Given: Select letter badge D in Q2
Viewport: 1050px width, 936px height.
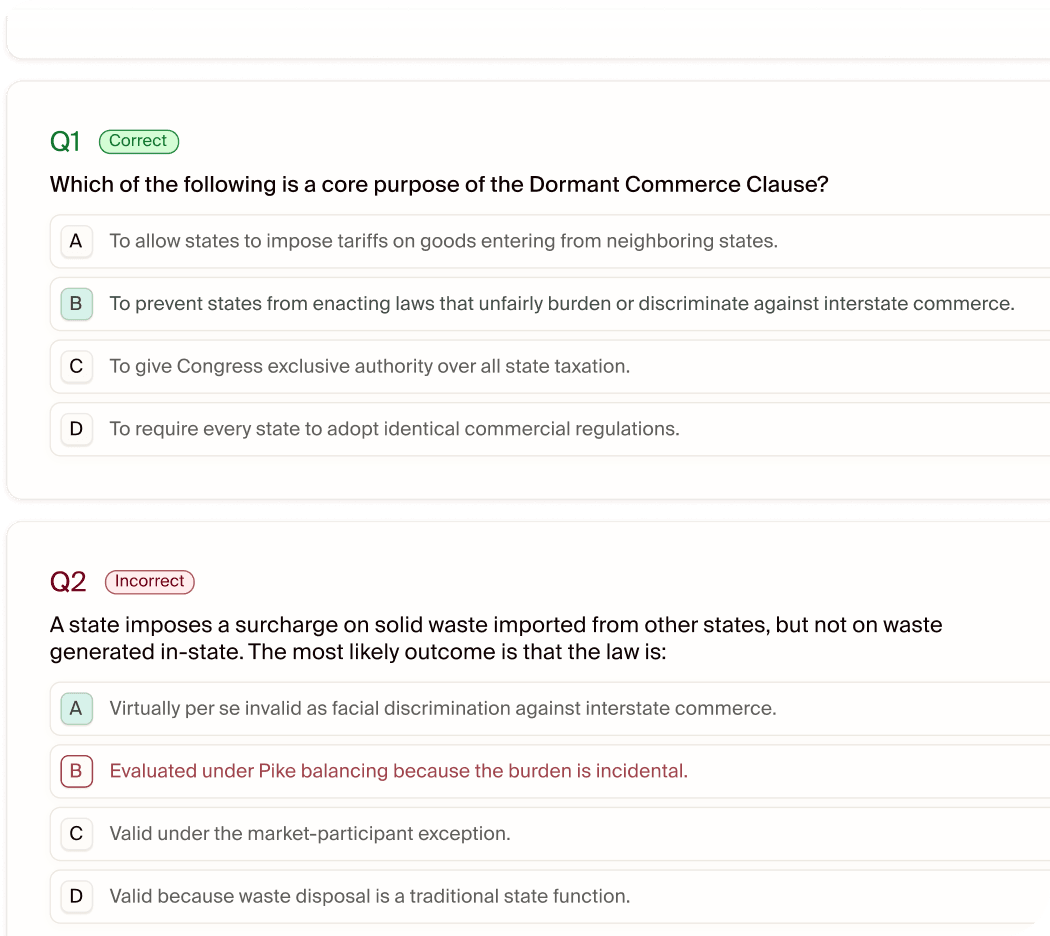Looking at the screenshot, I should pos(76,896).
